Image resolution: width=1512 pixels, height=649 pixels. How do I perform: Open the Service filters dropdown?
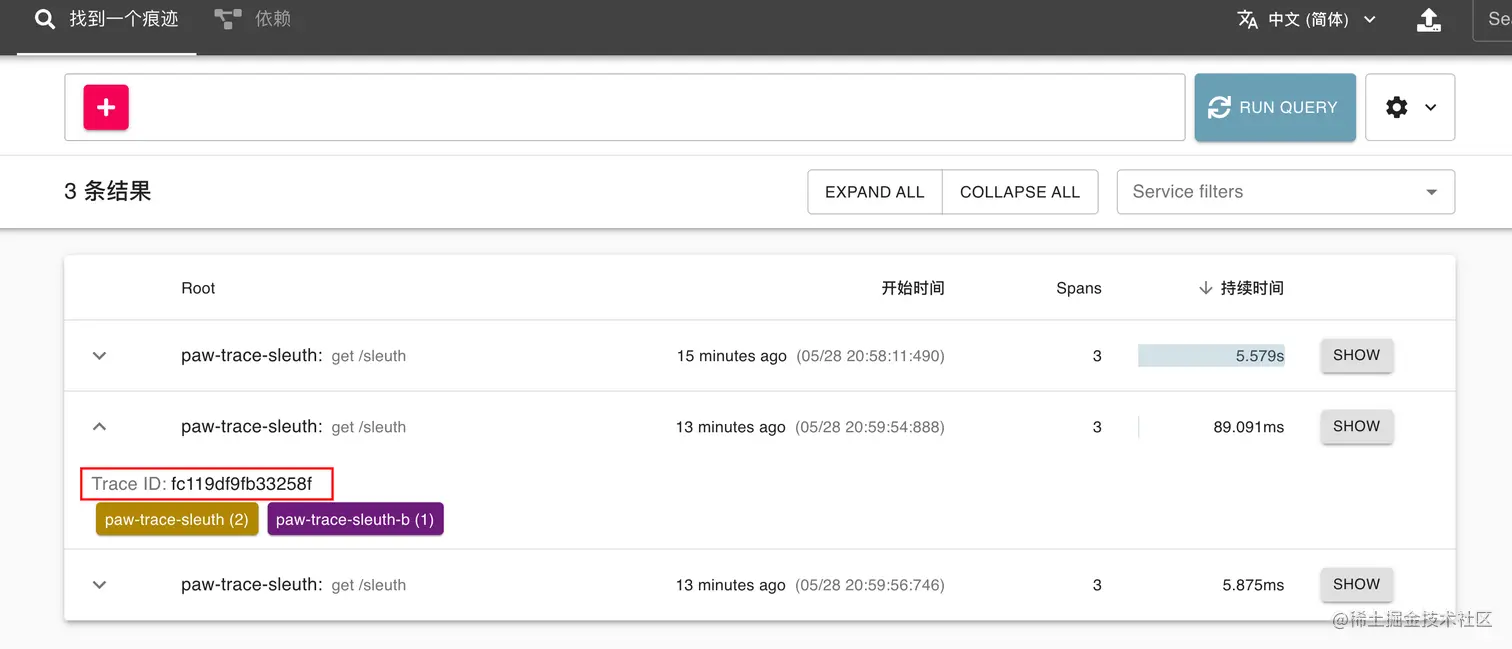[1285, 192]
